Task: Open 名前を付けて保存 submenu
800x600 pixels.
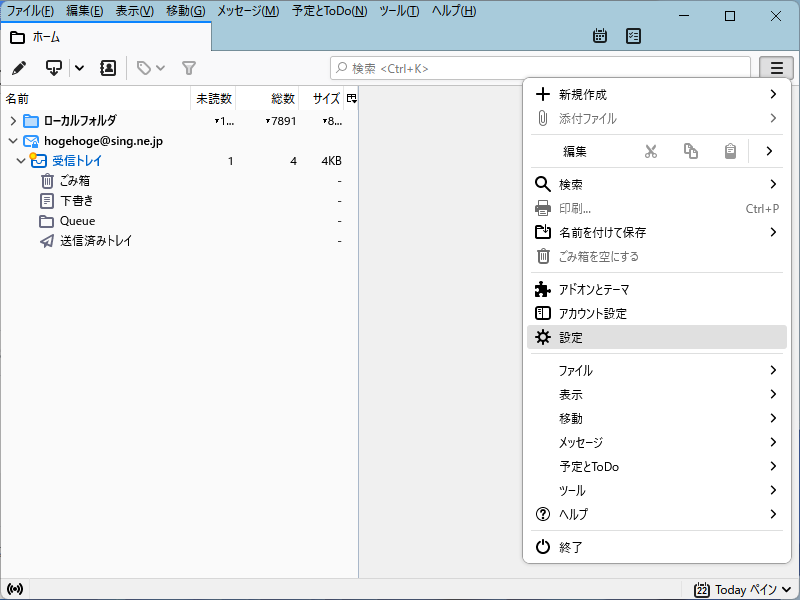Action: point(657,232)
